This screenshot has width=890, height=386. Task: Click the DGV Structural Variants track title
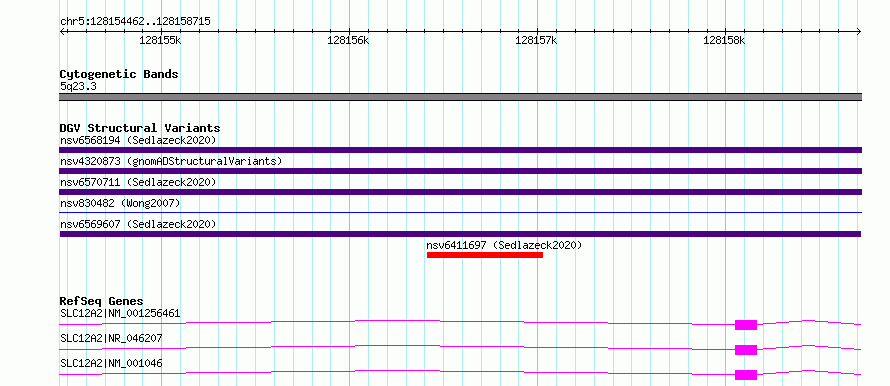140,128
